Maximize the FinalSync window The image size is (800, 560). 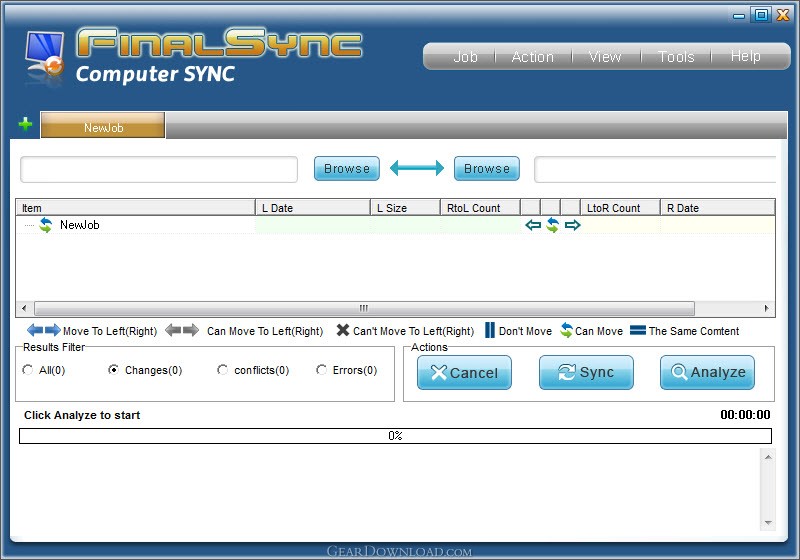click(761, 15)
